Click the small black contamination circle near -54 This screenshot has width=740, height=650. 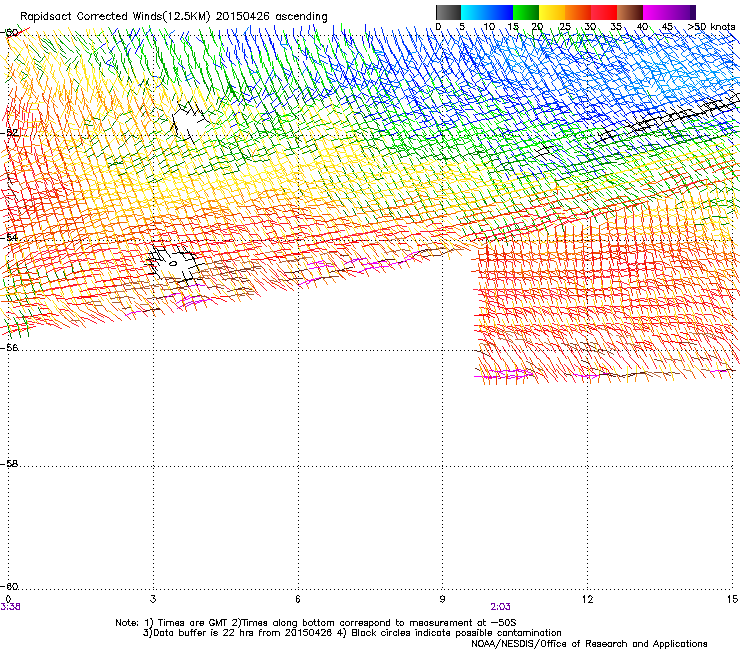(x=173, y=263)
